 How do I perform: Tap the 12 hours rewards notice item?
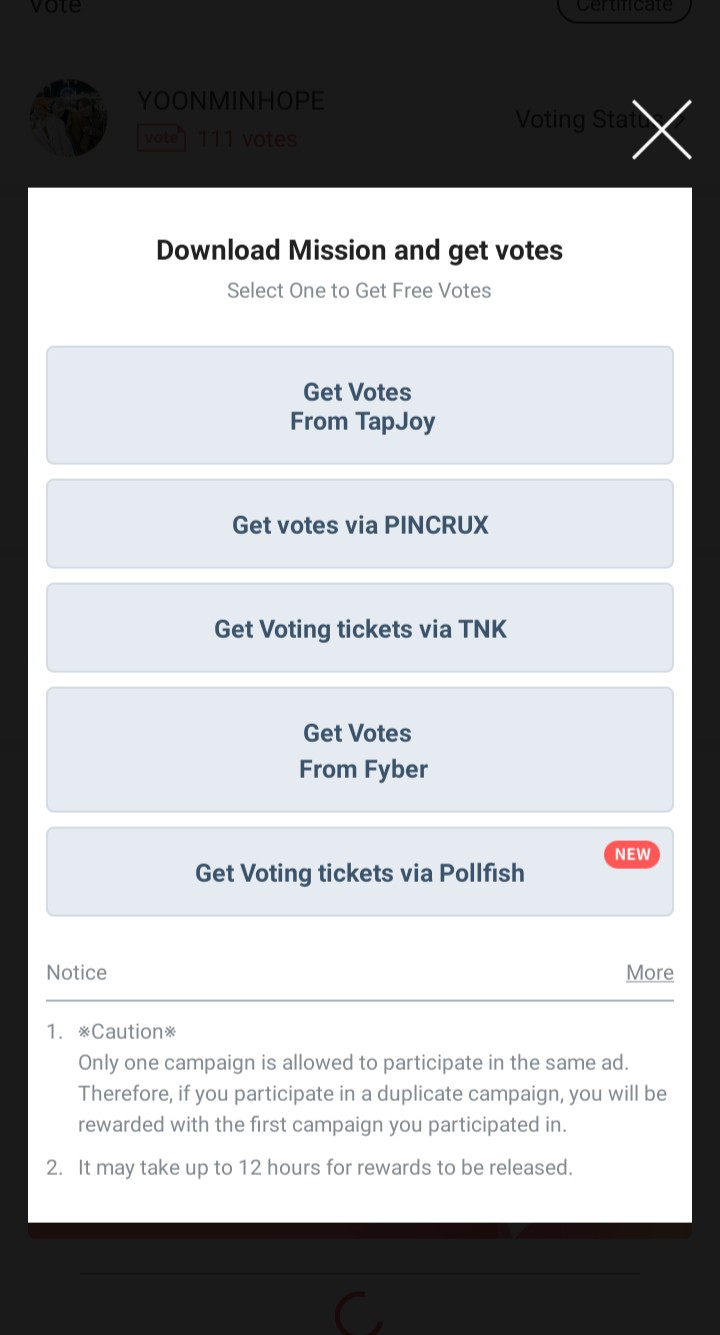click(325, 1167)
